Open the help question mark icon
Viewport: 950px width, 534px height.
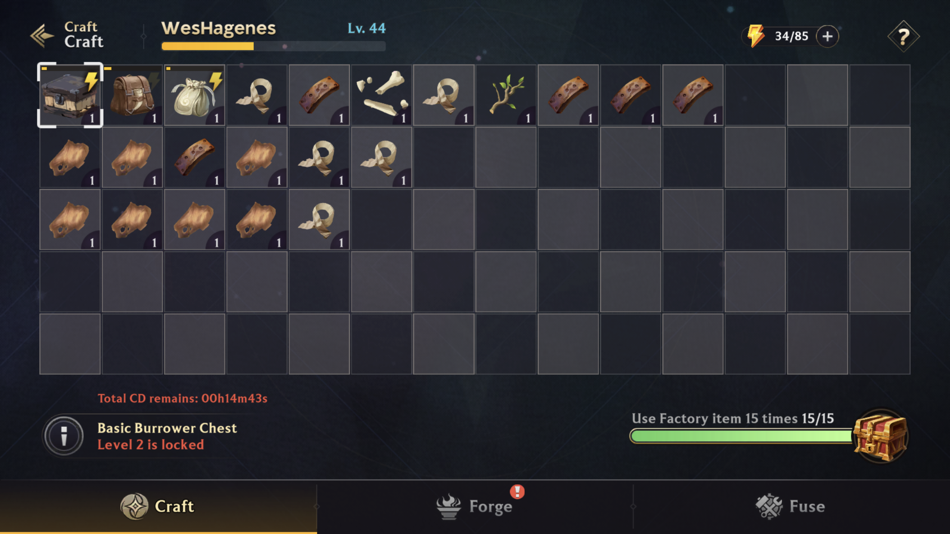click(x=903, y=36)
